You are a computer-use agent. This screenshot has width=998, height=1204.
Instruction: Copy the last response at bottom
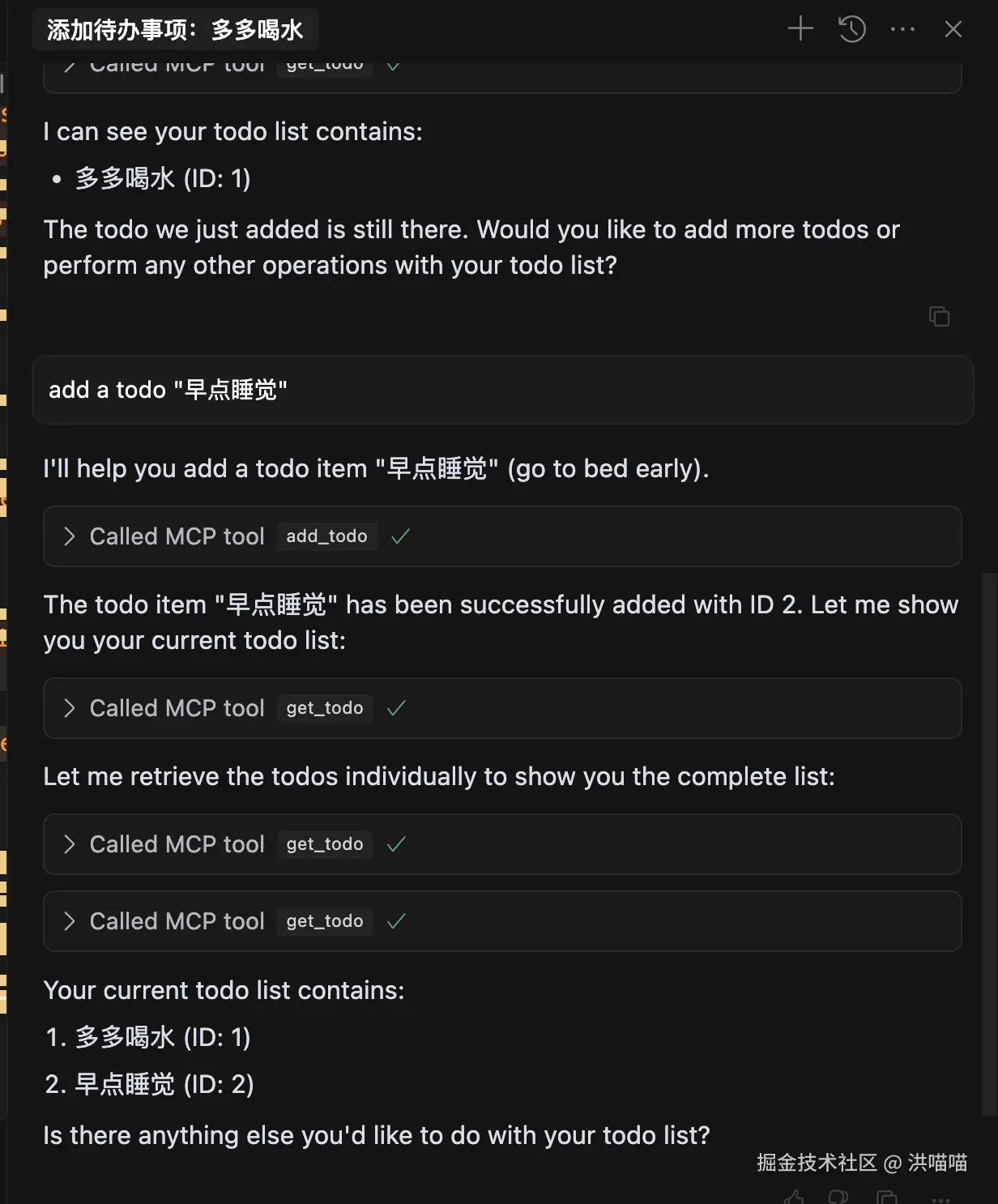[x=887, y=1197]
